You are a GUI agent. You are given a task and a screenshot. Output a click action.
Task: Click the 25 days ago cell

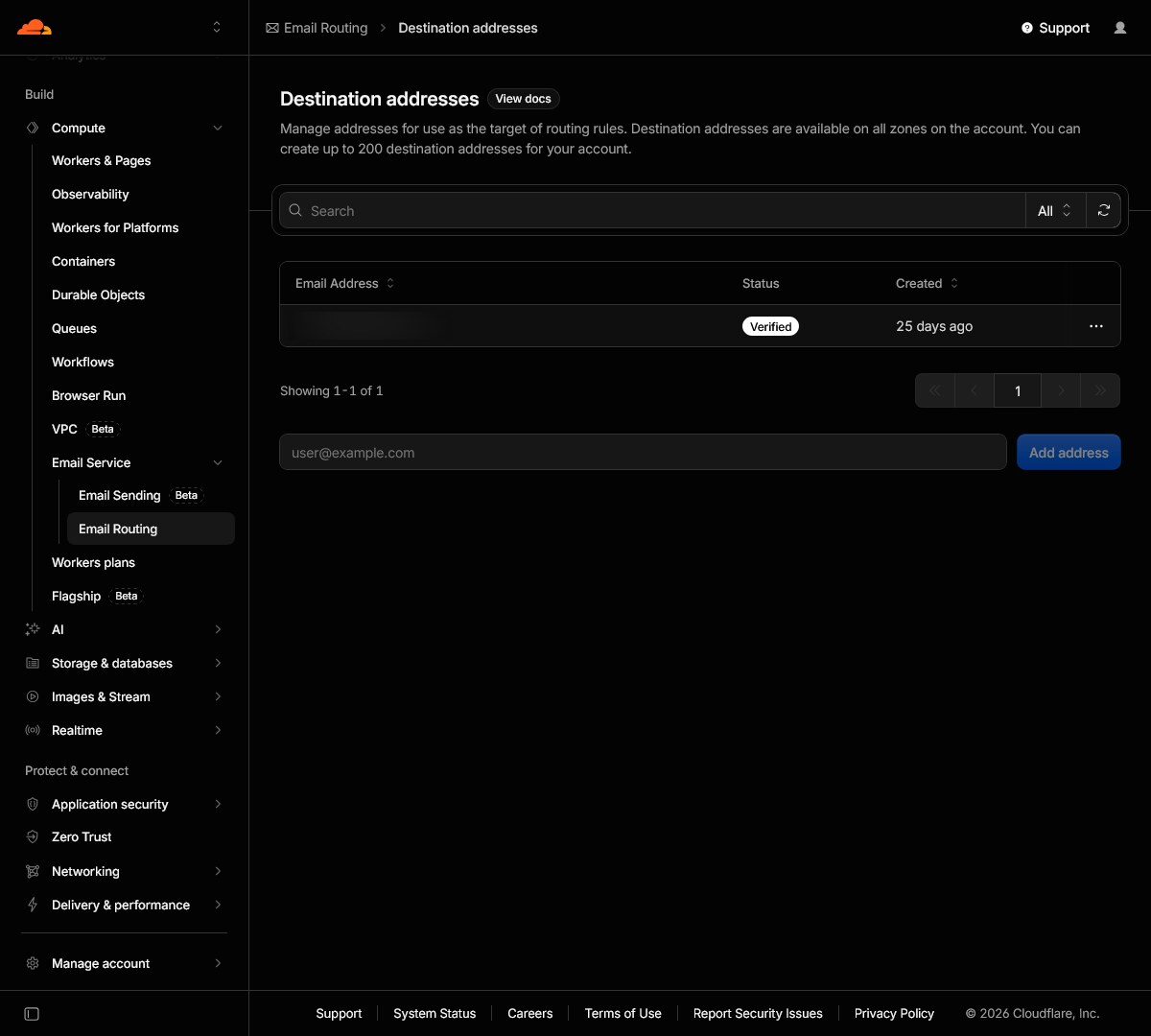(x=934, y=326)
